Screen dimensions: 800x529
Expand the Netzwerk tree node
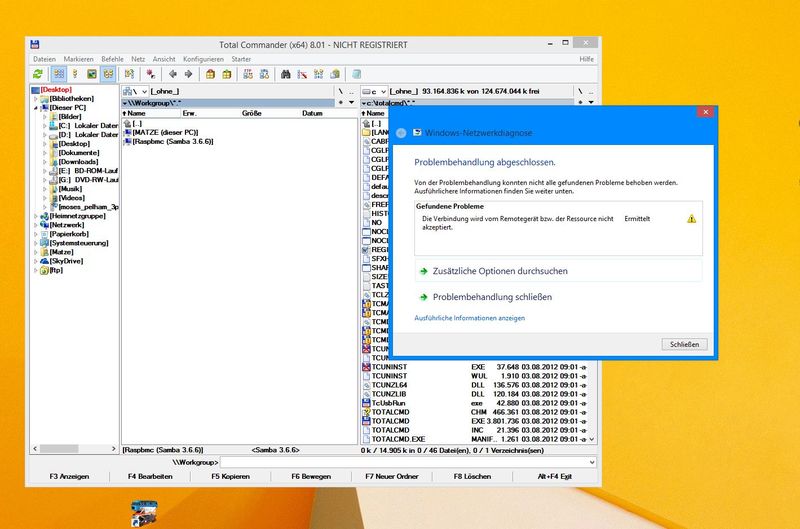click(36, 225)
